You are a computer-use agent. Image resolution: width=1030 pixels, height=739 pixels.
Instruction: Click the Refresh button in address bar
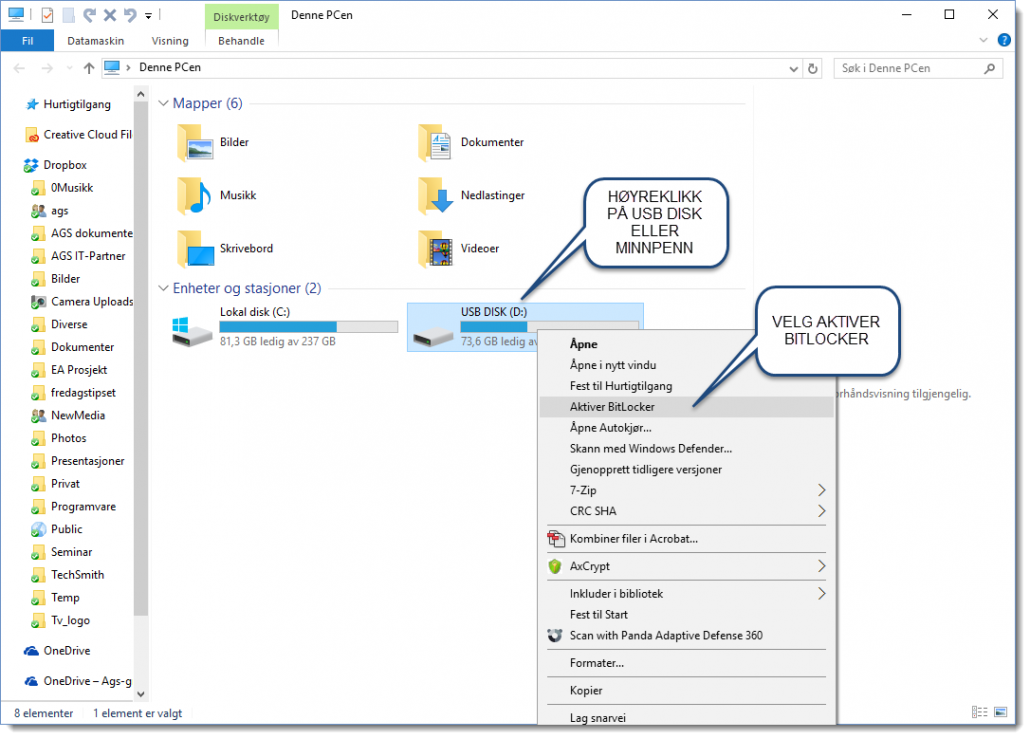812,68
